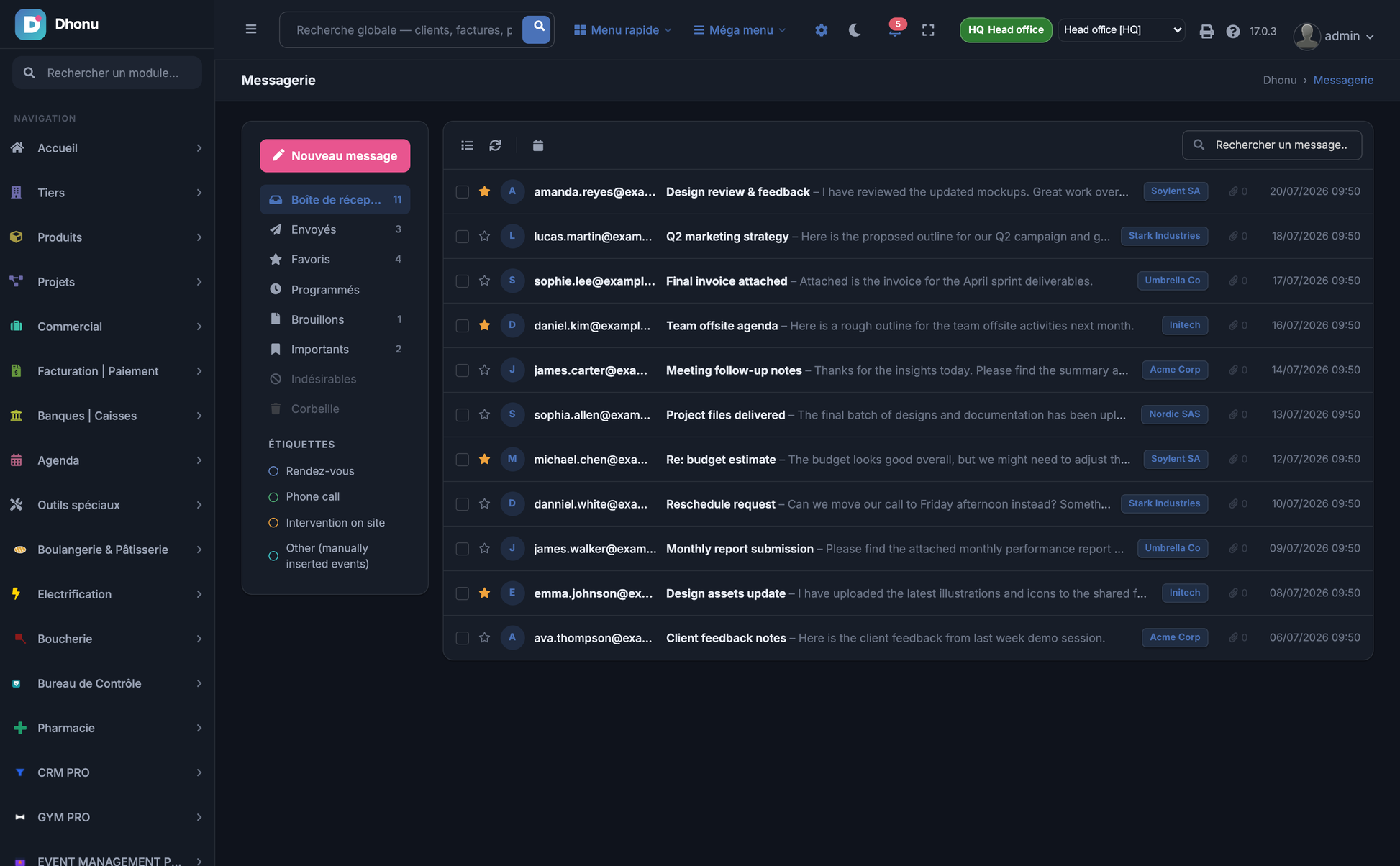Screen dimensions: 1400x866
Task: Switch theme with the moon icon
Action: click(855, 30)
